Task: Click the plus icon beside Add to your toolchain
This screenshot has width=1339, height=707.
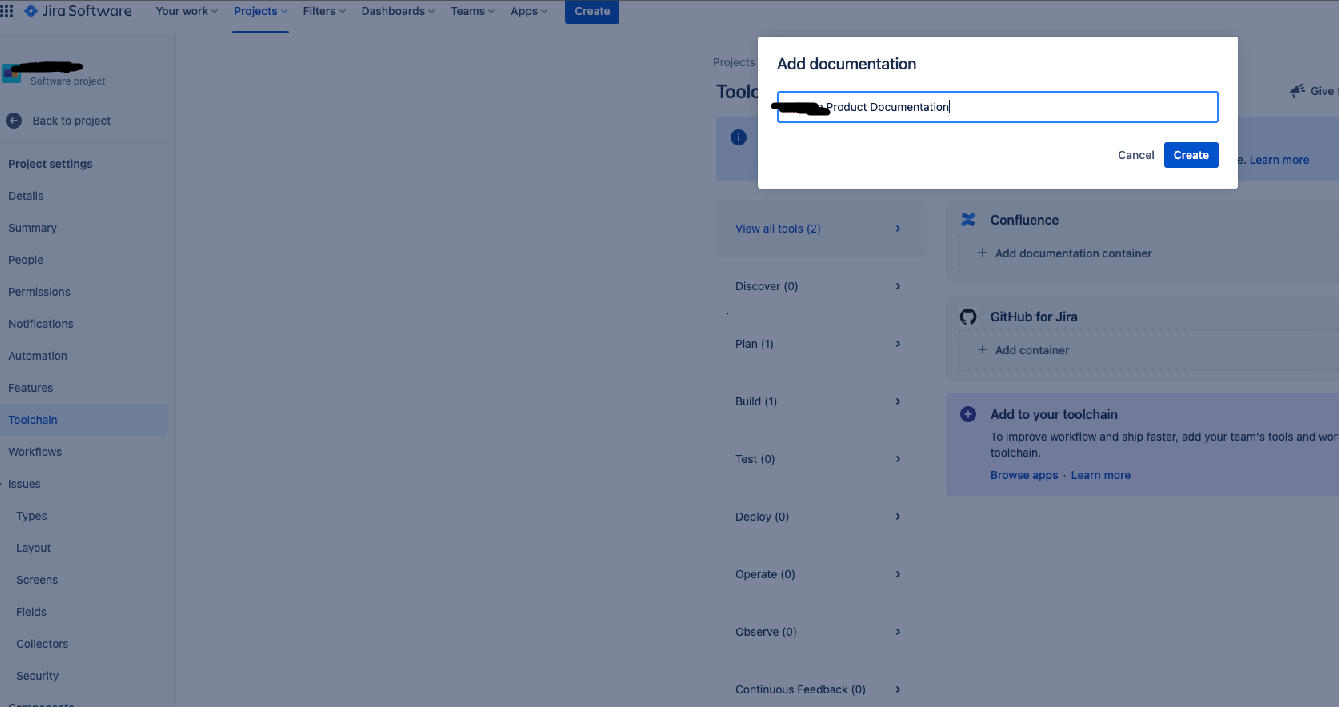Action: pyautogui.click(x=967, y=413)
